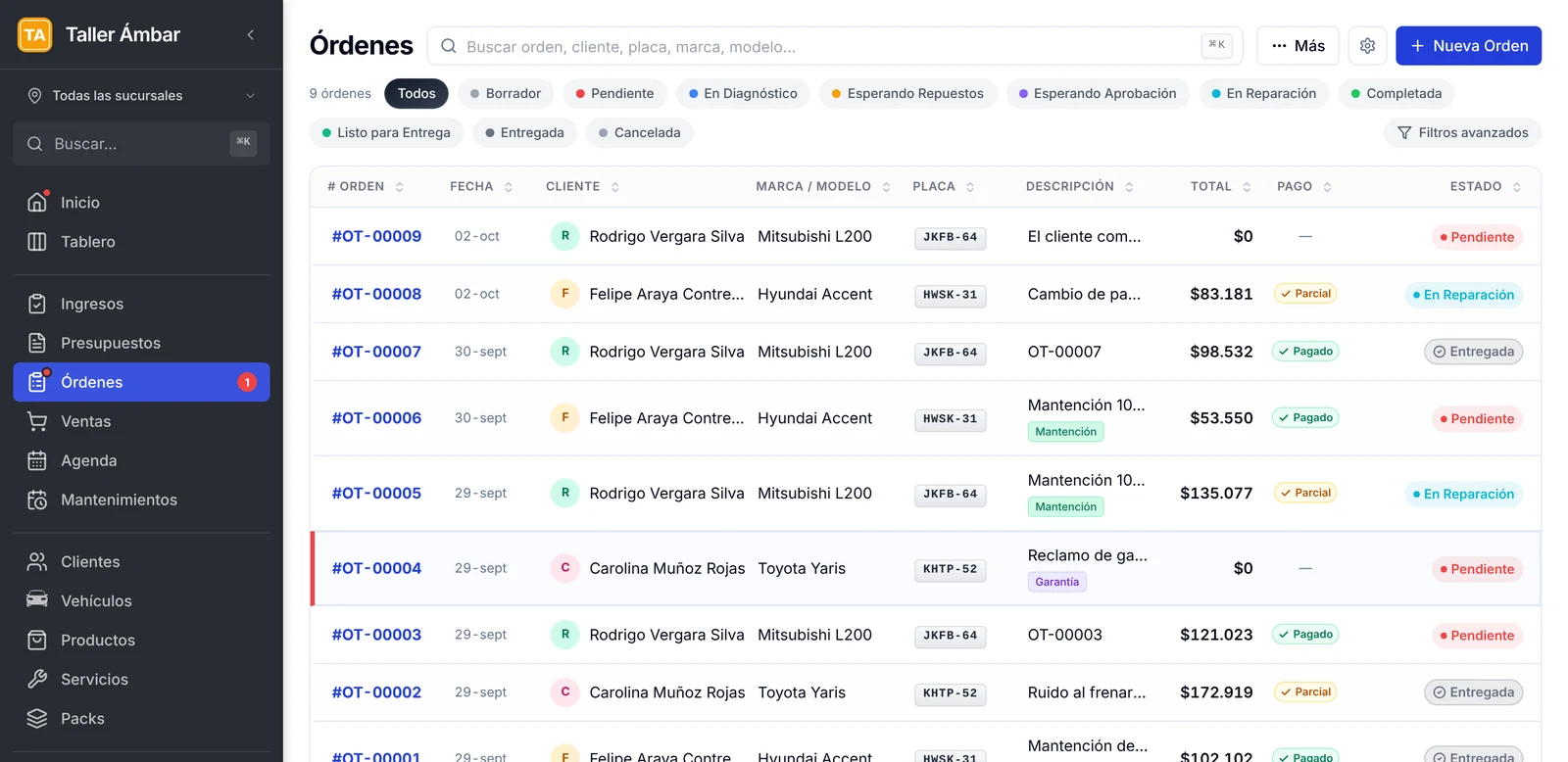1568x762 pixels.
Task: Open settings with the gear icon
Action: [1367, 46]
